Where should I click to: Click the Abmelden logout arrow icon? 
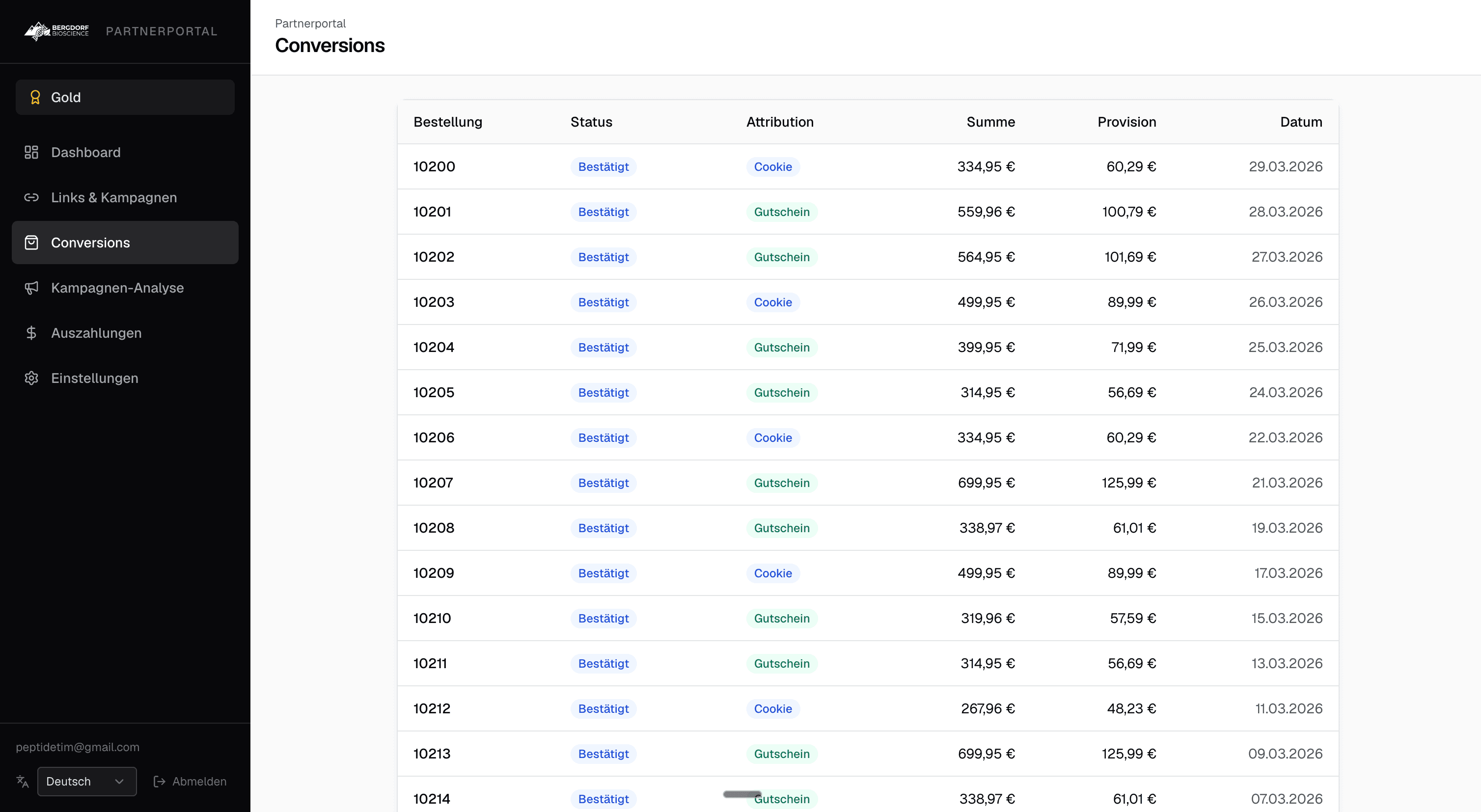tap(159, 782)
